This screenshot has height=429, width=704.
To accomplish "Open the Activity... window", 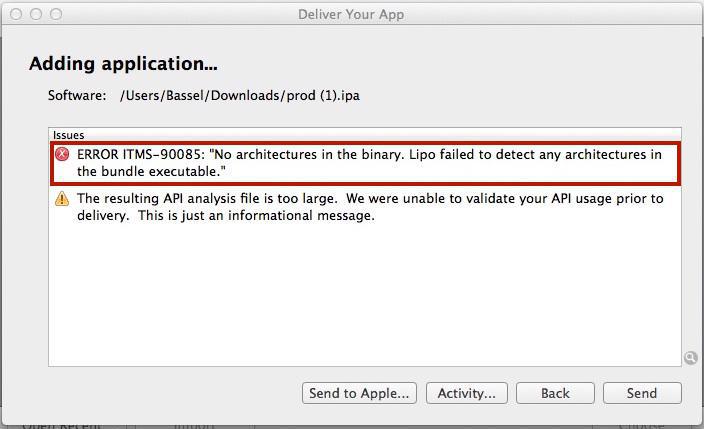I will coord(466,393).
